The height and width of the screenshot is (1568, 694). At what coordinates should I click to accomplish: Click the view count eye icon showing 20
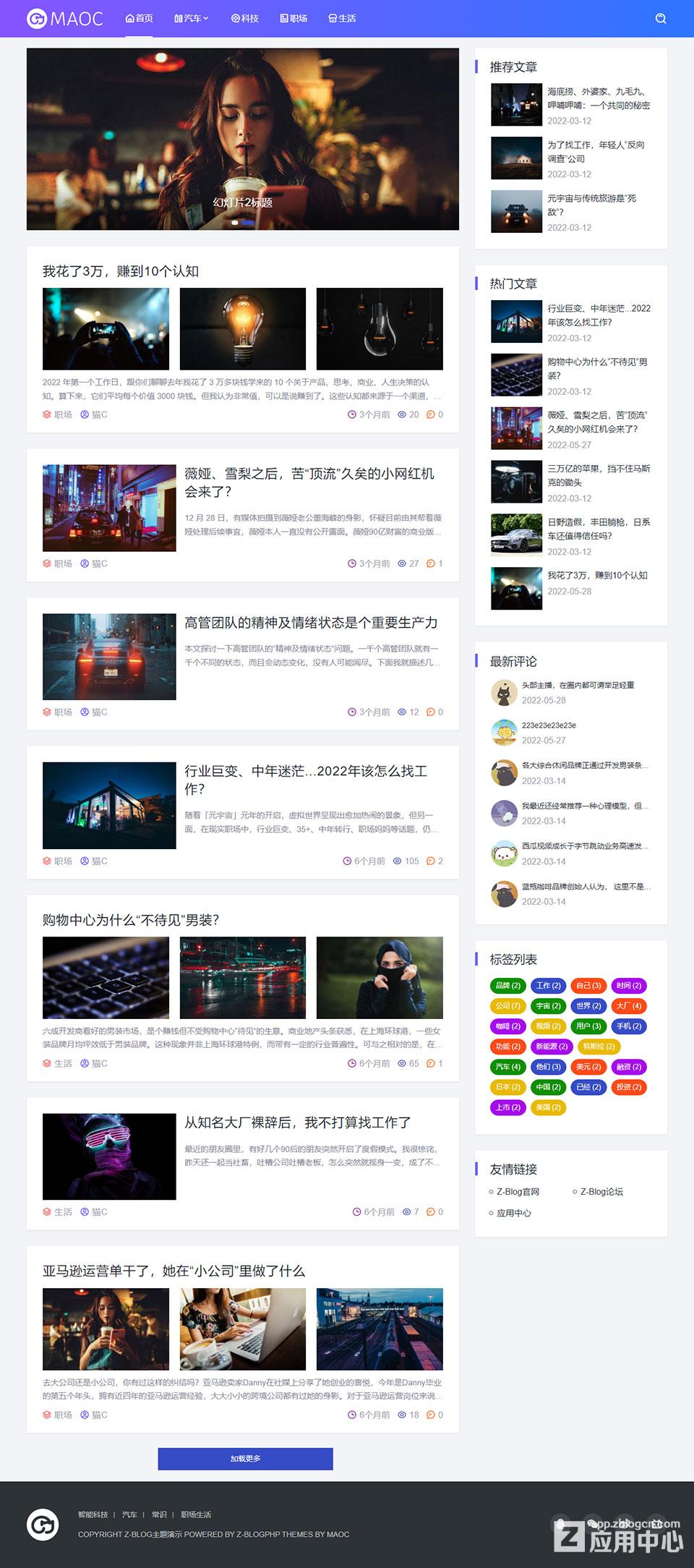[x=402, y=415]
